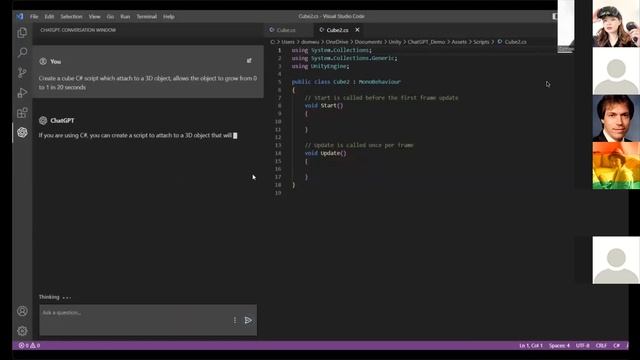Open the Manage gear icon
This screenshot has height=360, width=640.
coord(22,331)
